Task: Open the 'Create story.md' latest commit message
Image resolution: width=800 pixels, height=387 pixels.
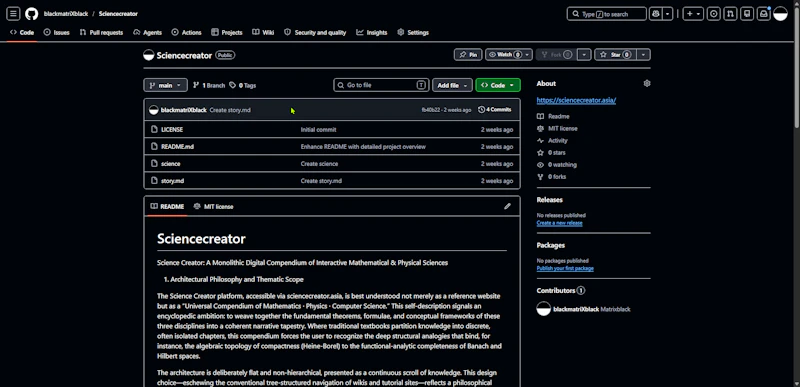Action: coord(230,110)
